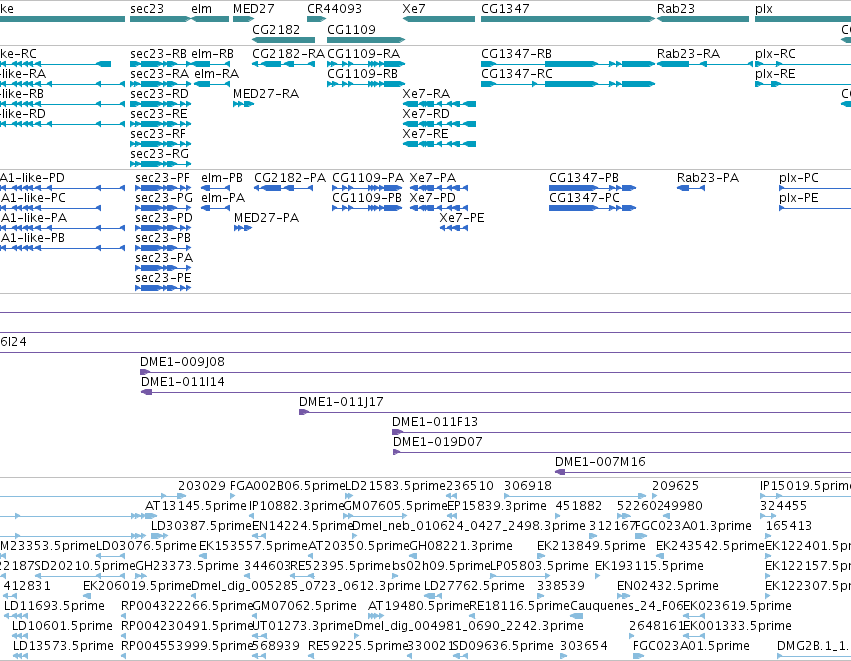Click transcript CG1109-RA
The height and width of the screenshot is (661, 851).
(x=366, y=64)
